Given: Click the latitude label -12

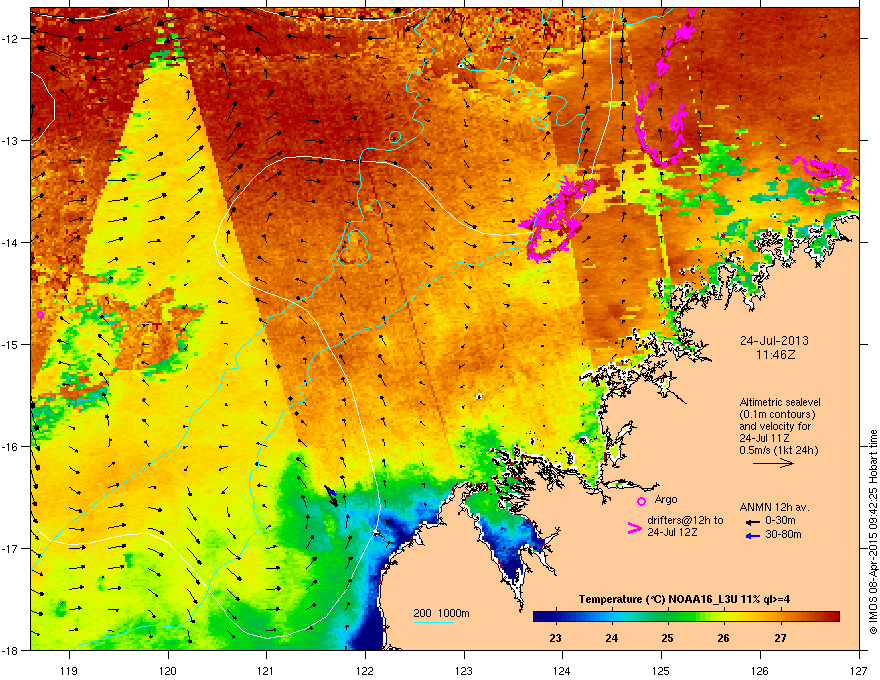Looking at the screenshot, I should (10, 39).
